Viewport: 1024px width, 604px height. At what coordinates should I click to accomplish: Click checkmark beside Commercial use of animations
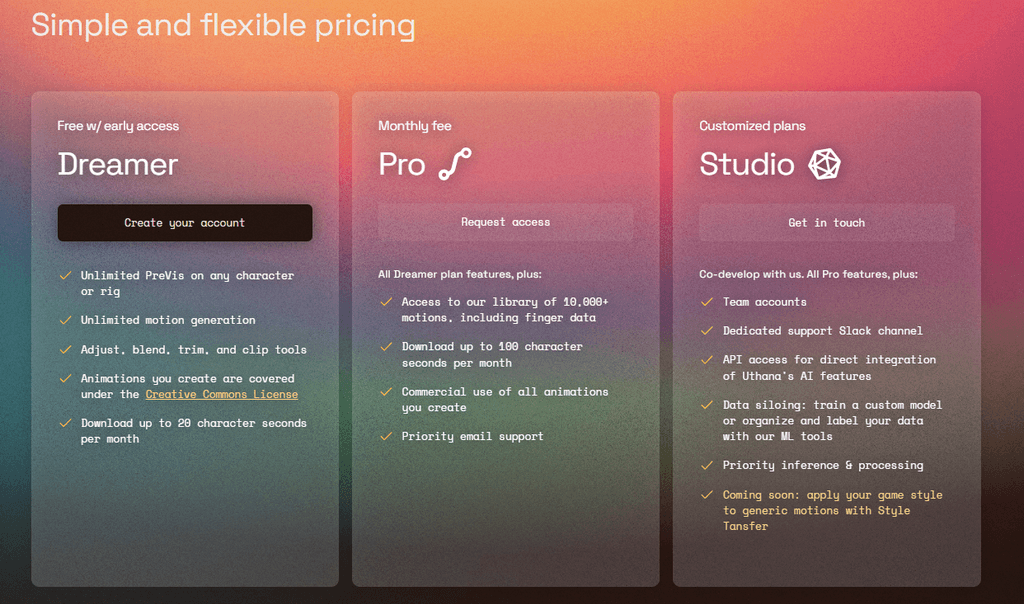(x=386, y=392)
